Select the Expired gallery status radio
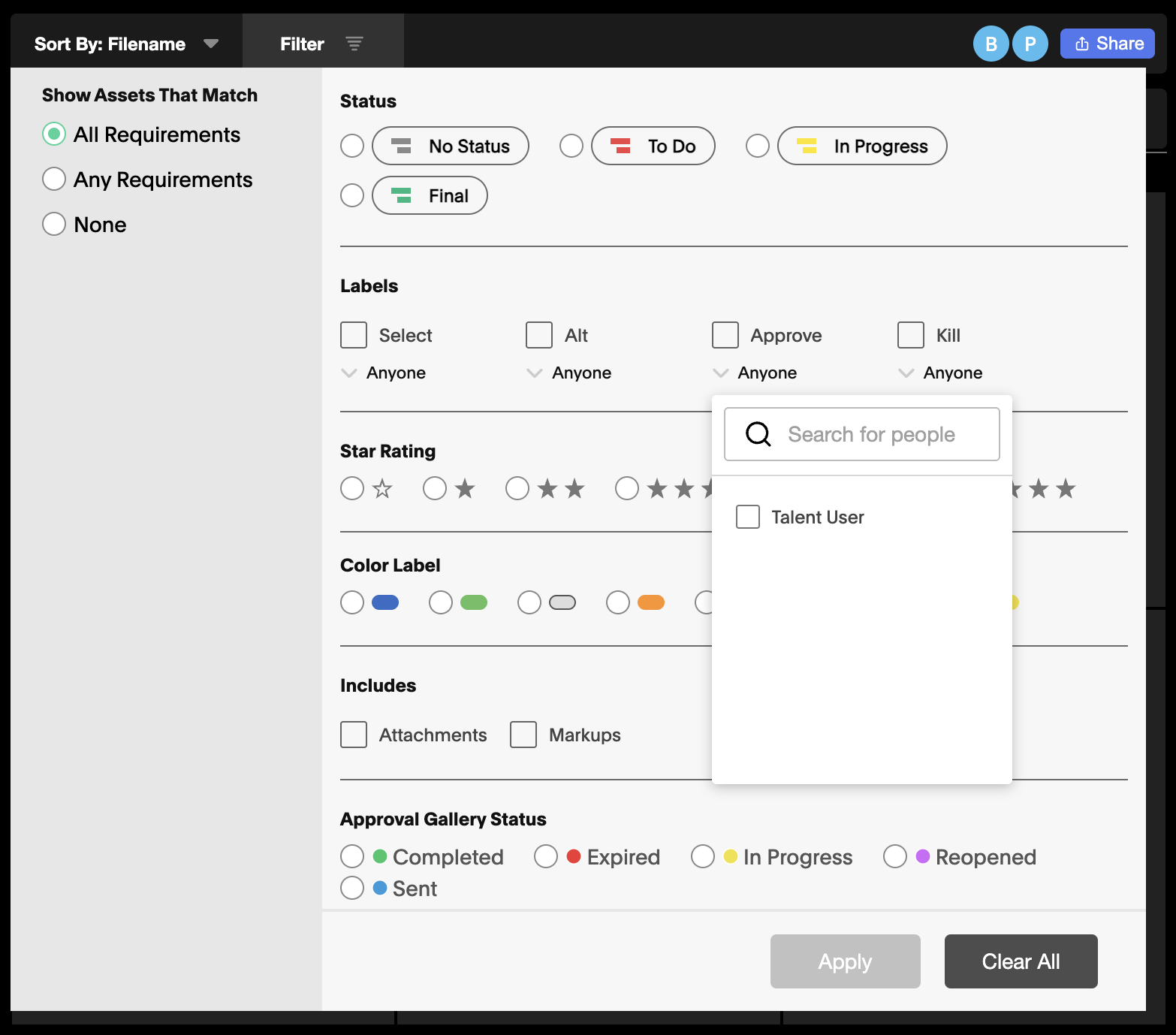This screenshot has width=1176, height=1035. 546,856
